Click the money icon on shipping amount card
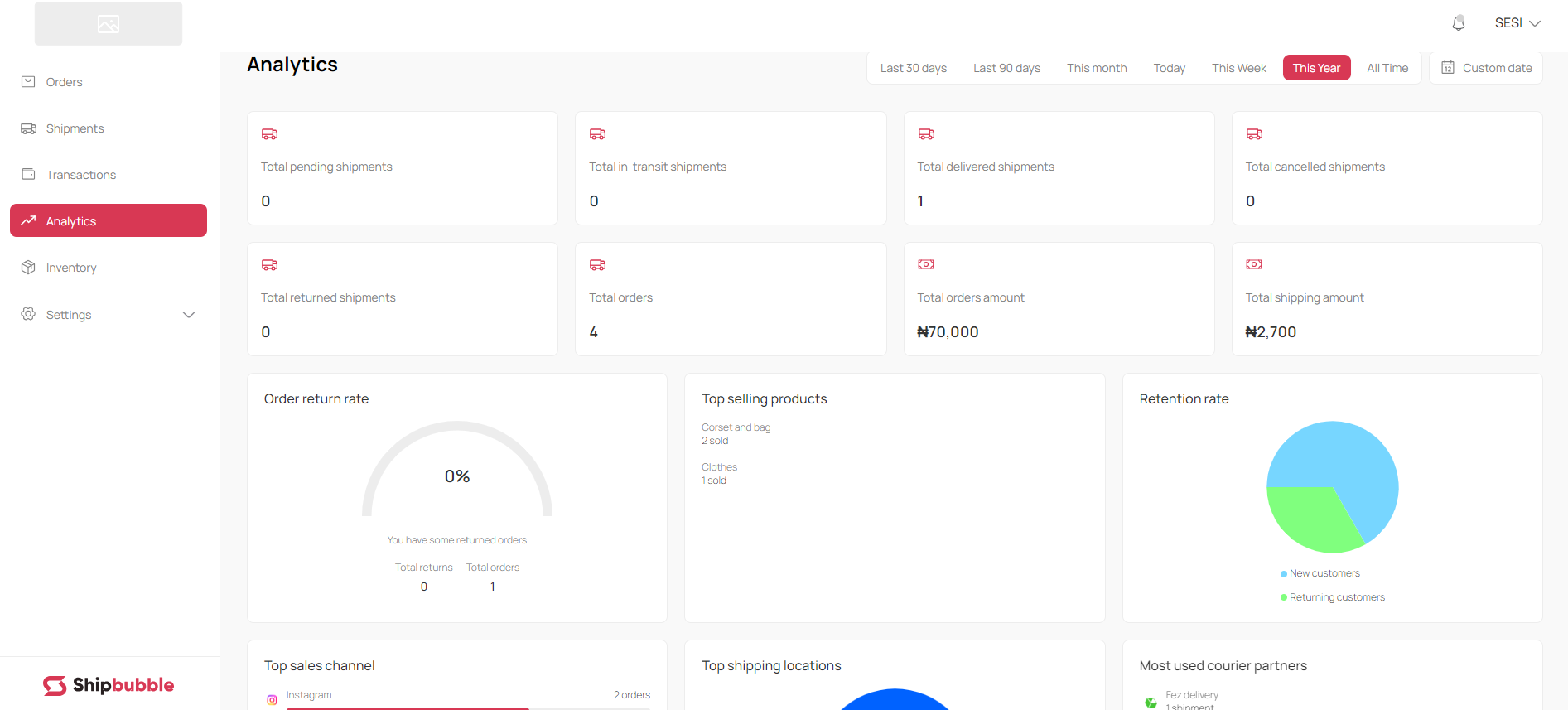Image resolution: width=1568 pixels, height=710 pixels. click(x=1254, y=264)
